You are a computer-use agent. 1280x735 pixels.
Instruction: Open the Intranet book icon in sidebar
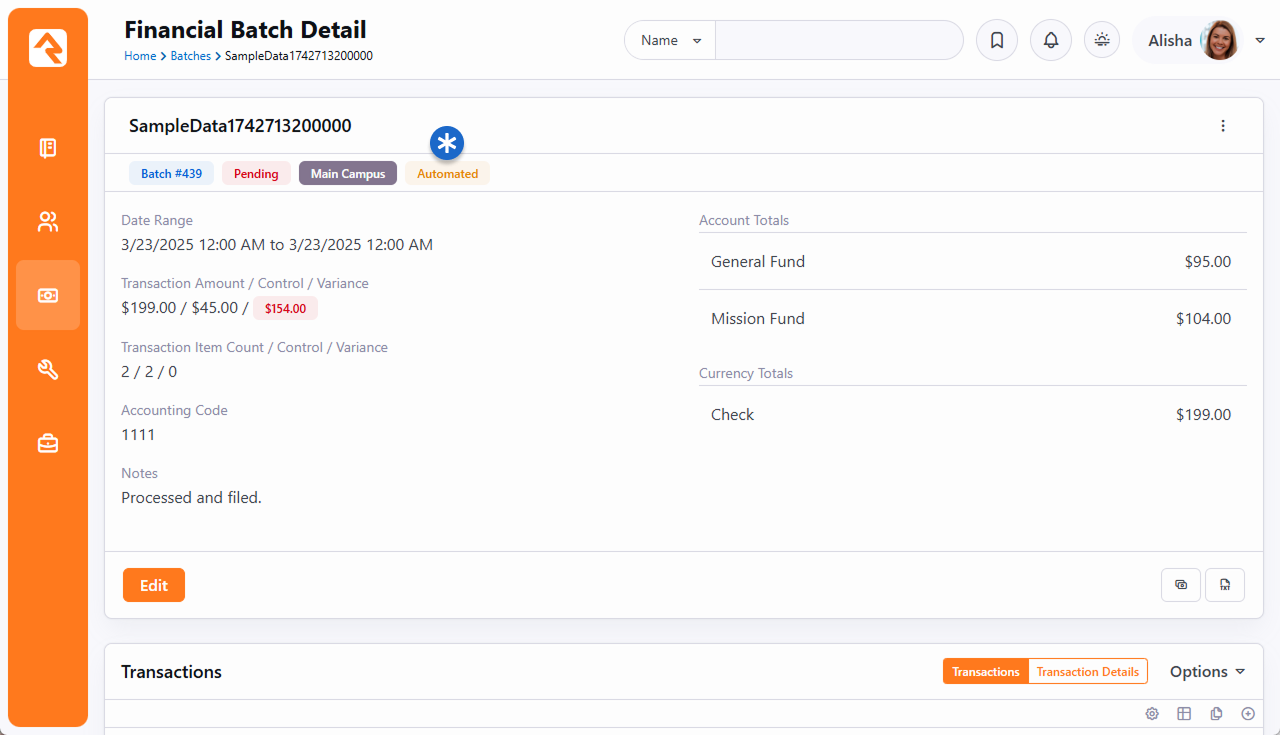pyautogui.click(x=48, y=148)
